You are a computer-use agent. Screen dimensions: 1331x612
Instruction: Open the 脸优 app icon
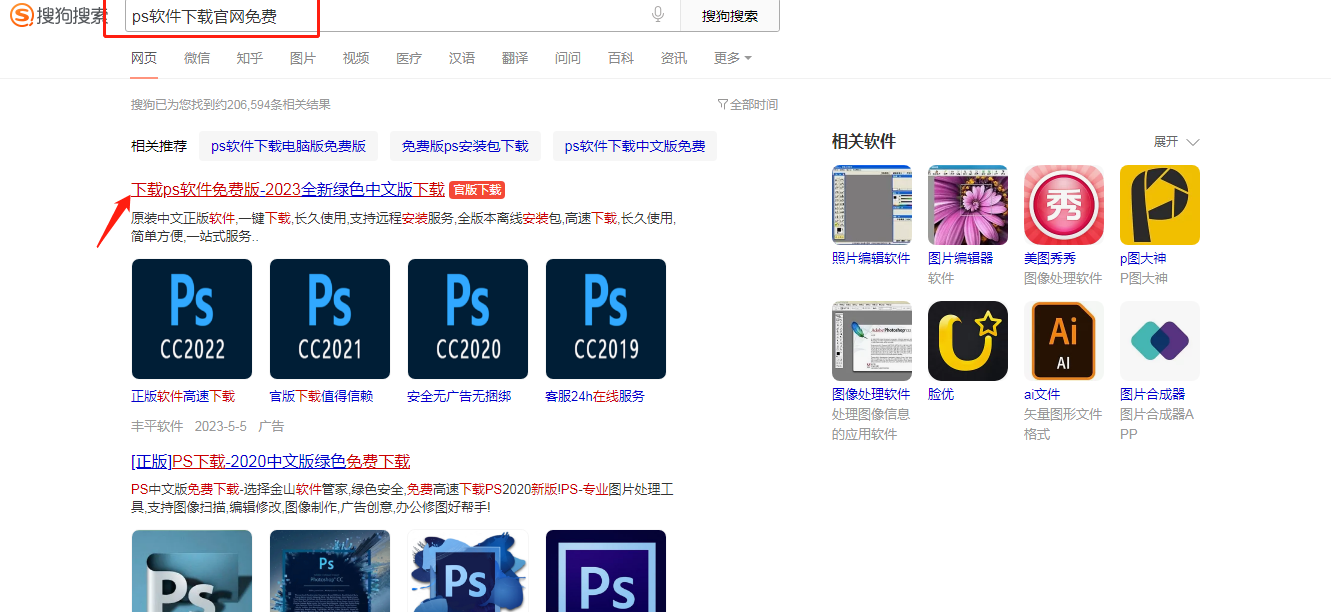tap(968, 341)
